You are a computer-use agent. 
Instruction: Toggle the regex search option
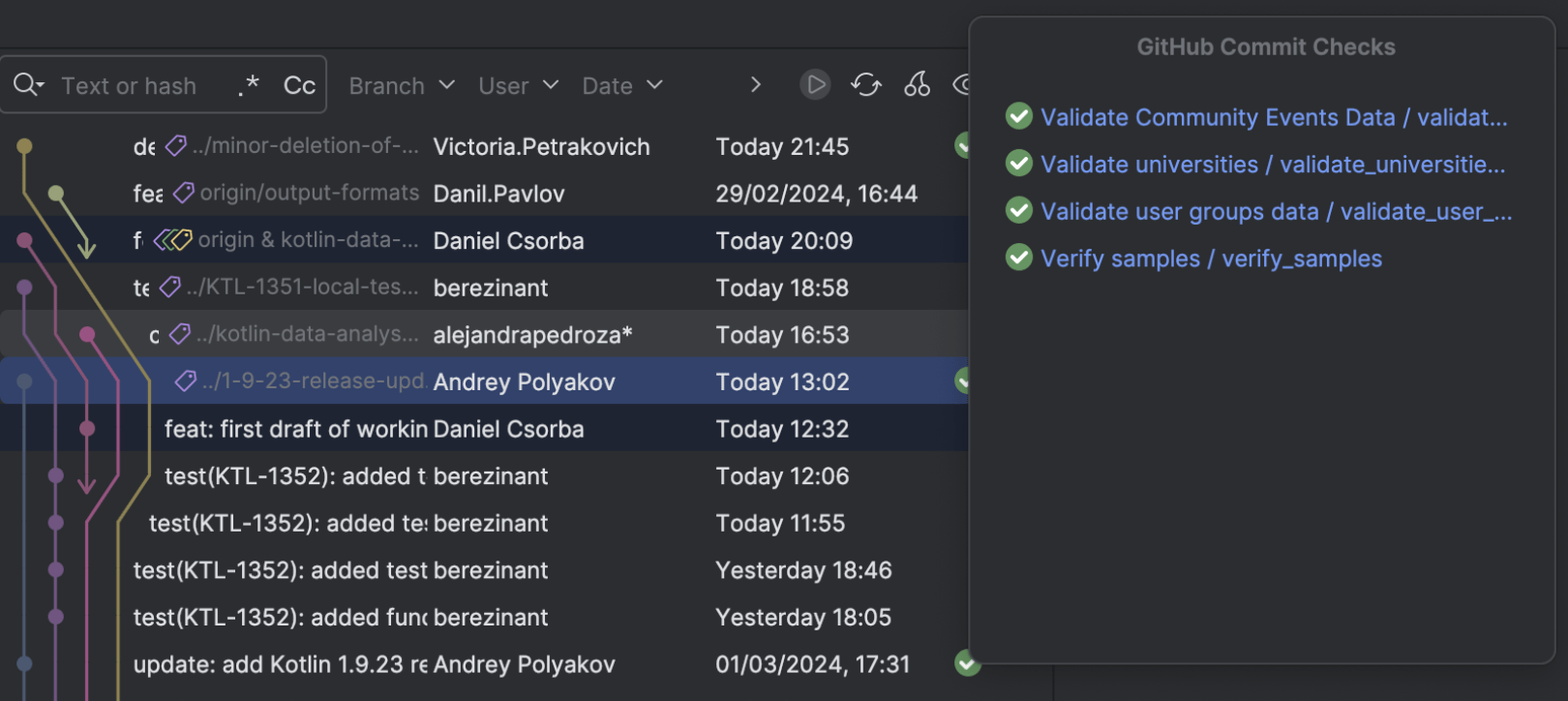[x=249, y=85]
